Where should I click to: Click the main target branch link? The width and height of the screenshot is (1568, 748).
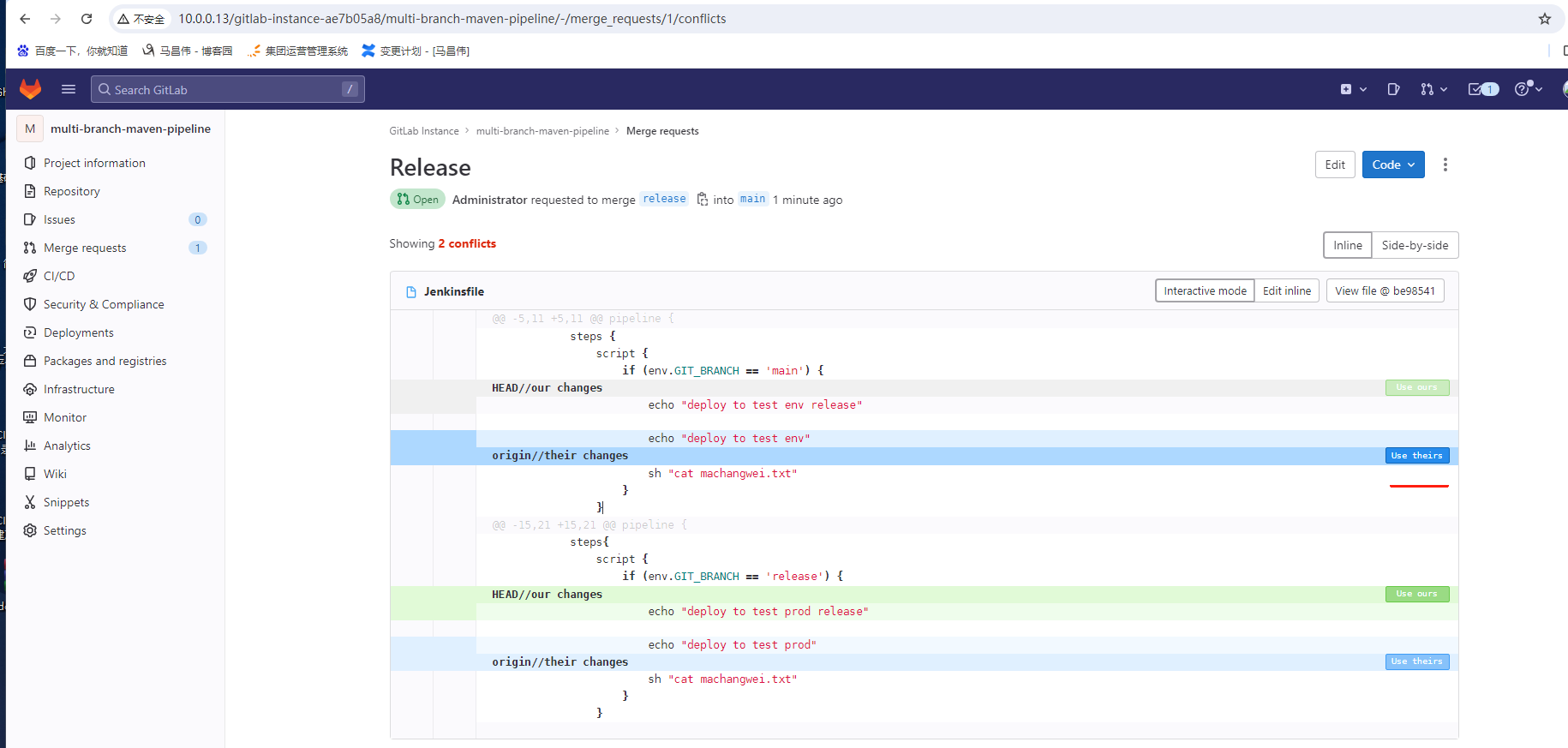click(x=752, y=199)
